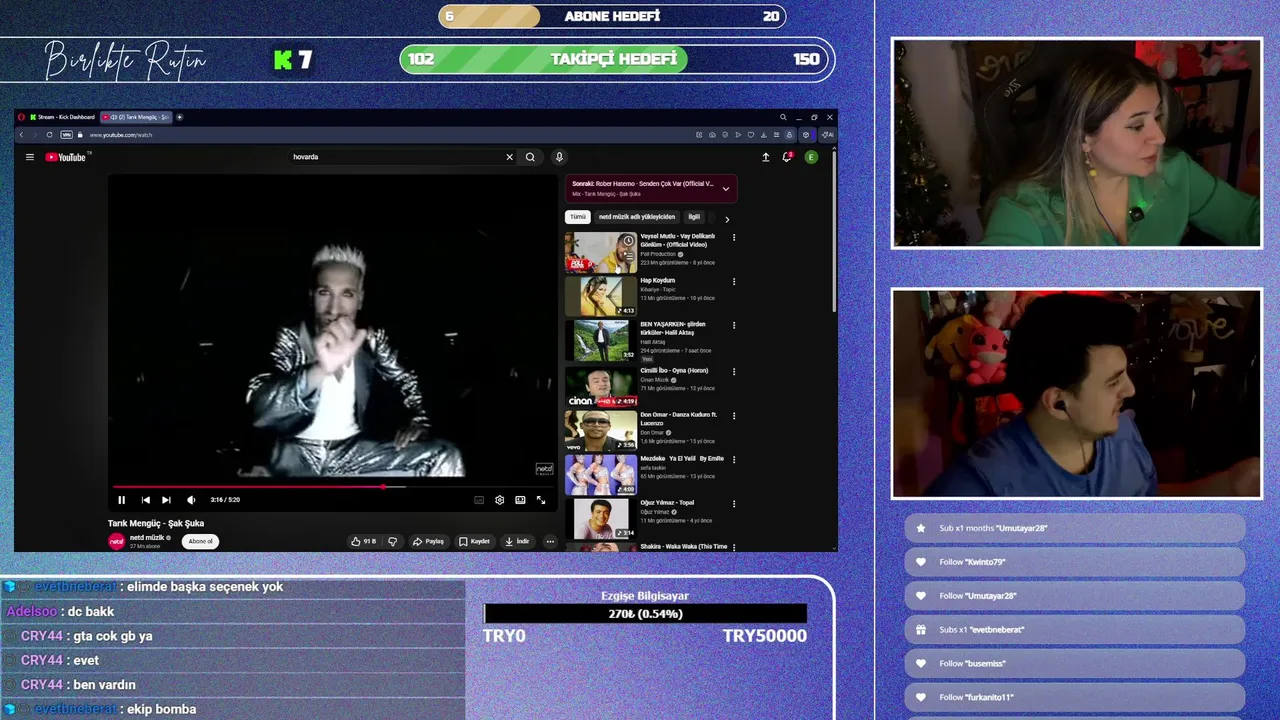Select the 'Tümü' filter chip
Screen dimensions: 1280x720
point(578,217)
